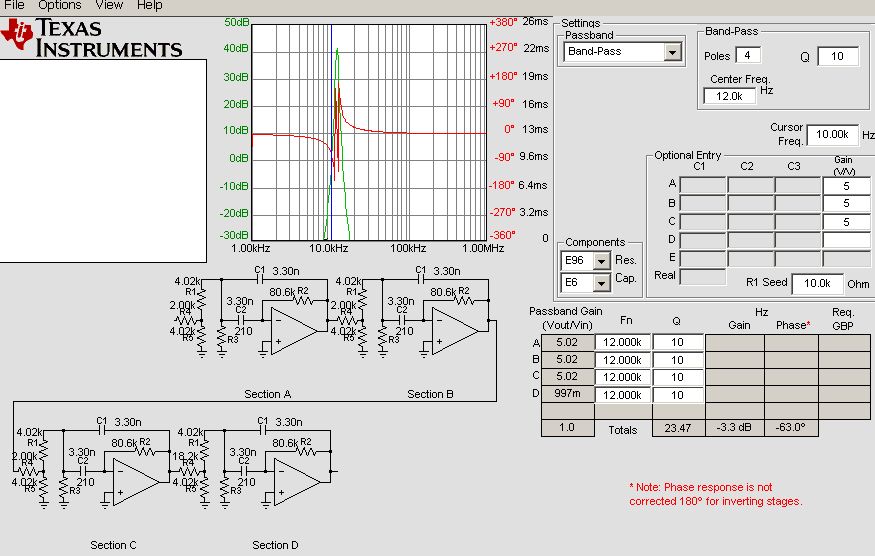Viewport: 875px width, 556px height.
Task: Click the op-amp symbol in Section D
Action: 297,482
